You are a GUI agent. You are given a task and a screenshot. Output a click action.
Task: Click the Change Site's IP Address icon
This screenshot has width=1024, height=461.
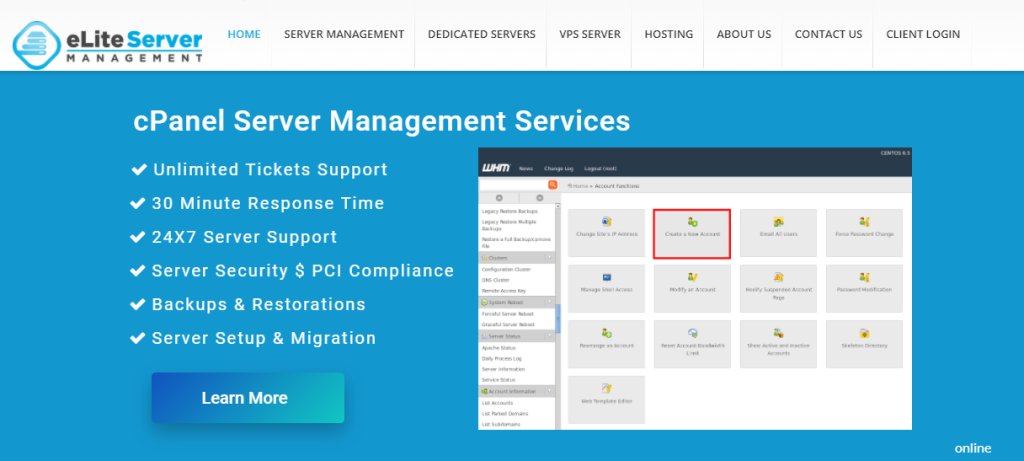pos(607,222)
